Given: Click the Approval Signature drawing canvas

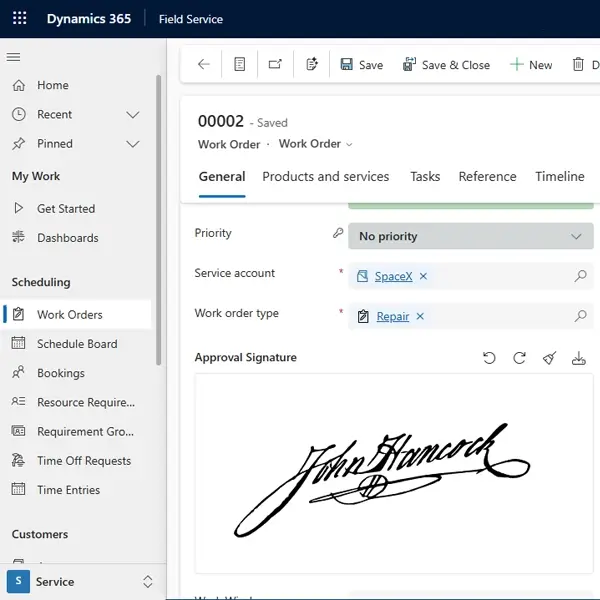Looking at the screenshot, I should [x=394, y=474].
